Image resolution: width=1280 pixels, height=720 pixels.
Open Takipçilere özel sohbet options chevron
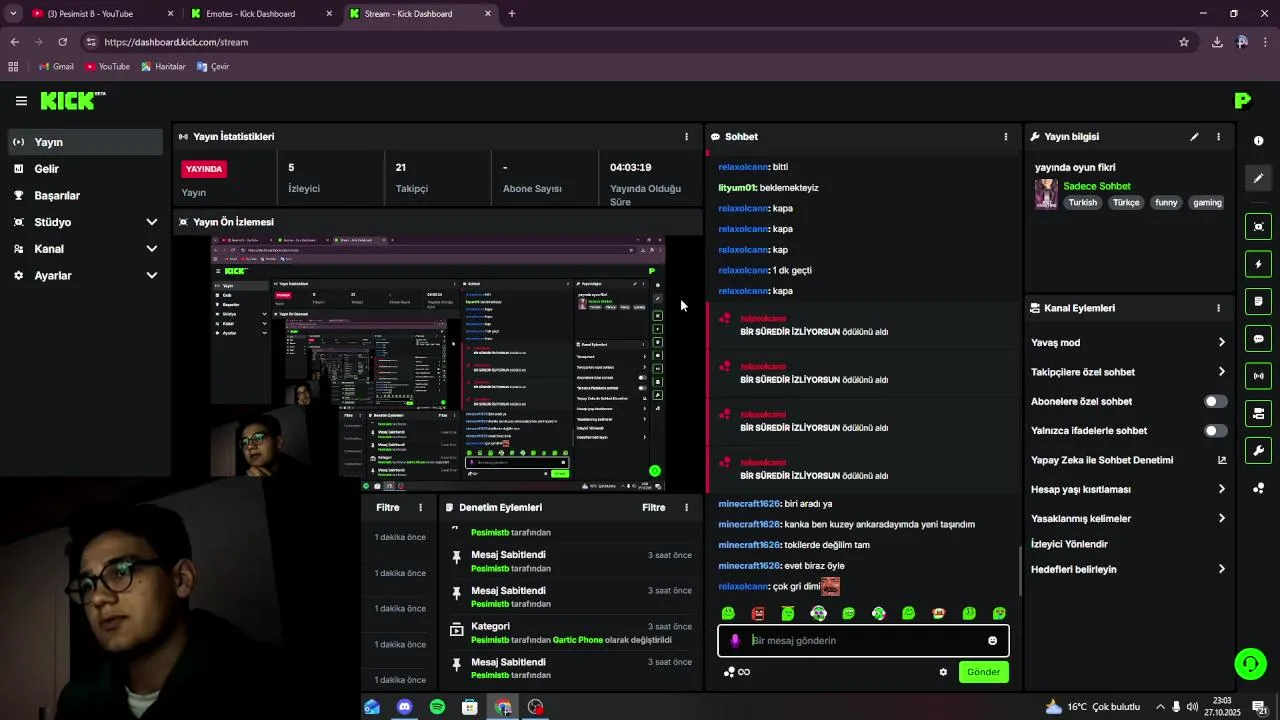1221,372
